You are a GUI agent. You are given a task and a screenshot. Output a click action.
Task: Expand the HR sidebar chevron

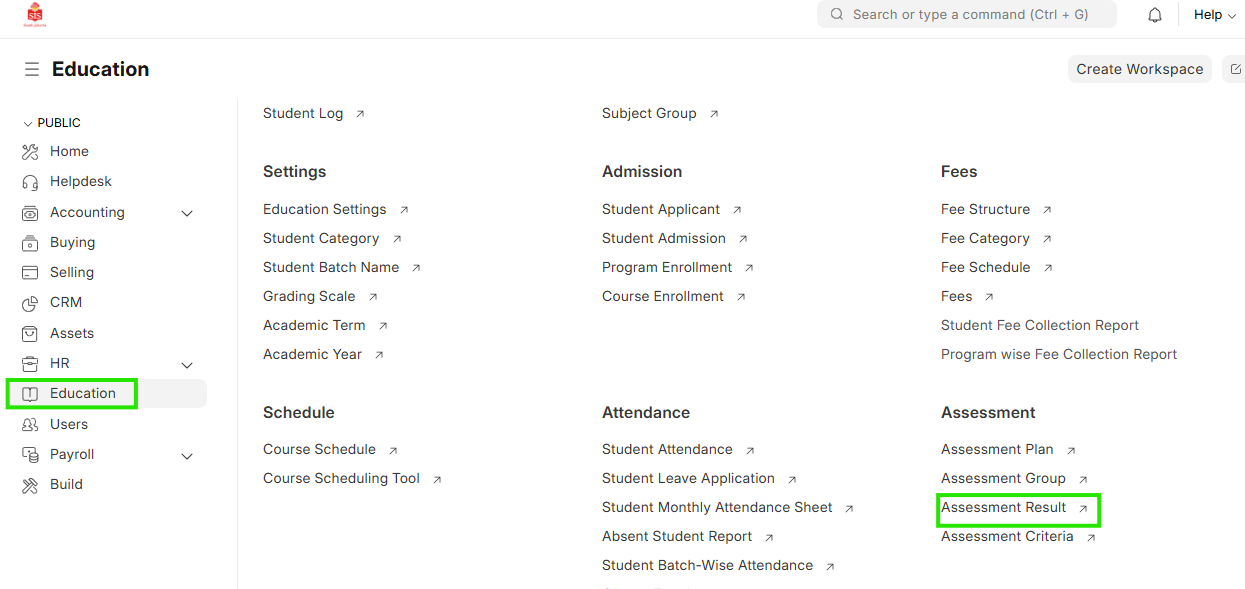click(x=187, y=365)
